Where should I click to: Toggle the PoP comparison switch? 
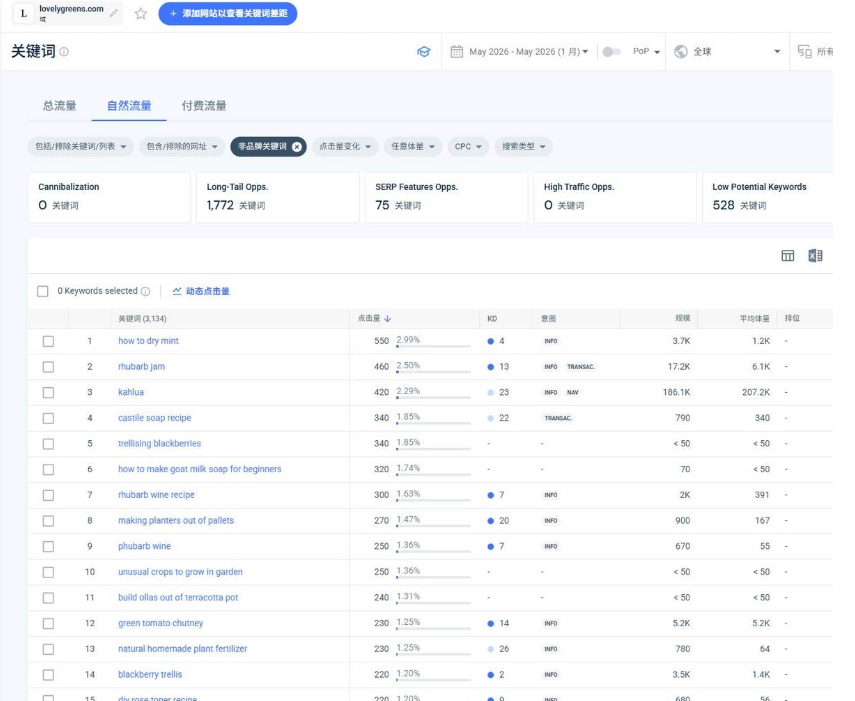pyautogui.click(x=611, y=52)
